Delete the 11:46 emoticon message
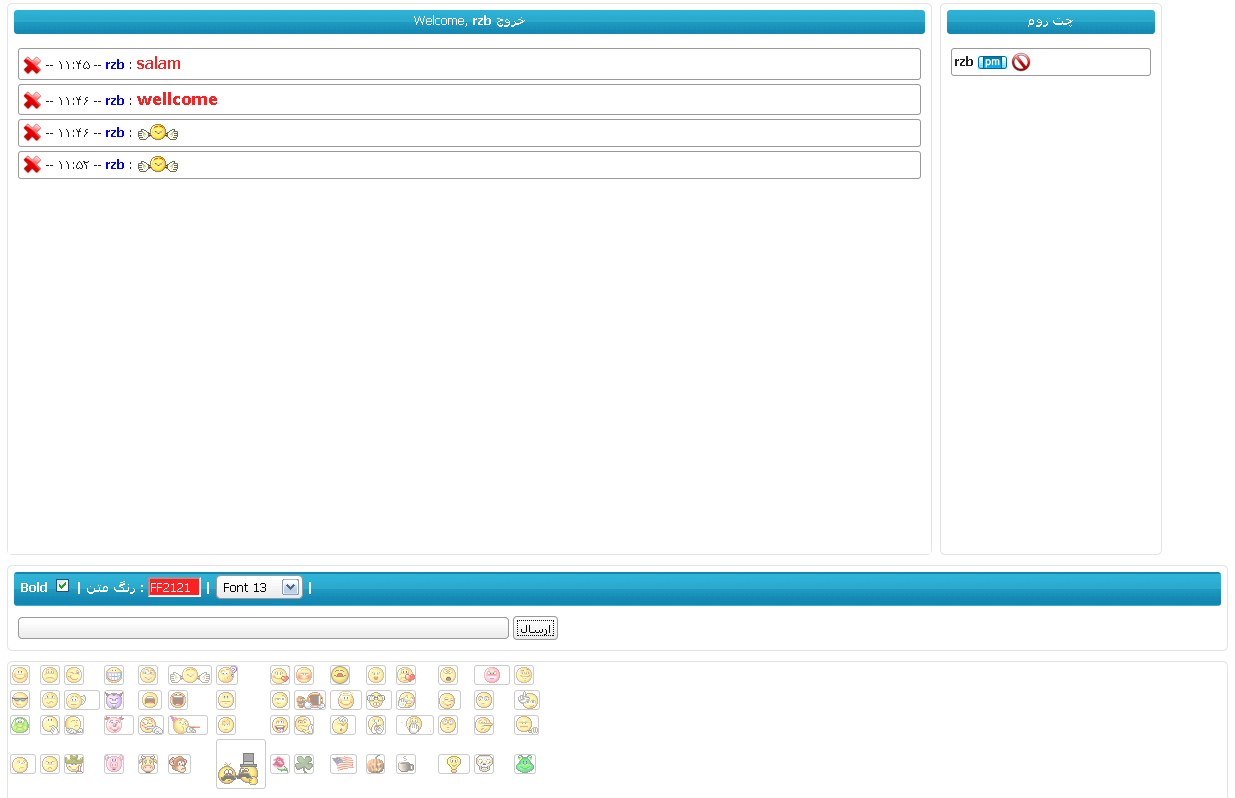 click(x=32, y=132)
